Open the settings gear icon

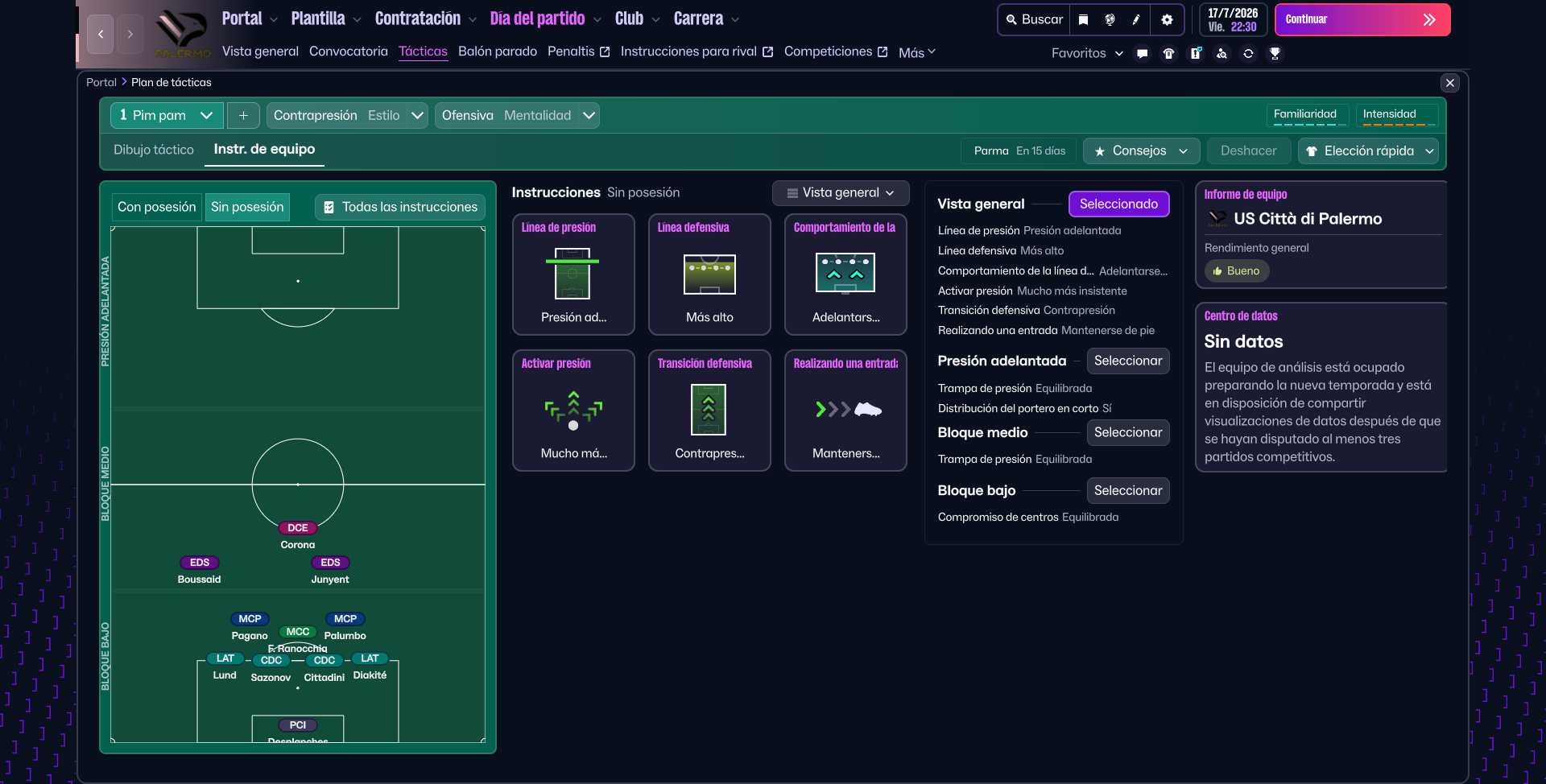(x=1167, y=19)
